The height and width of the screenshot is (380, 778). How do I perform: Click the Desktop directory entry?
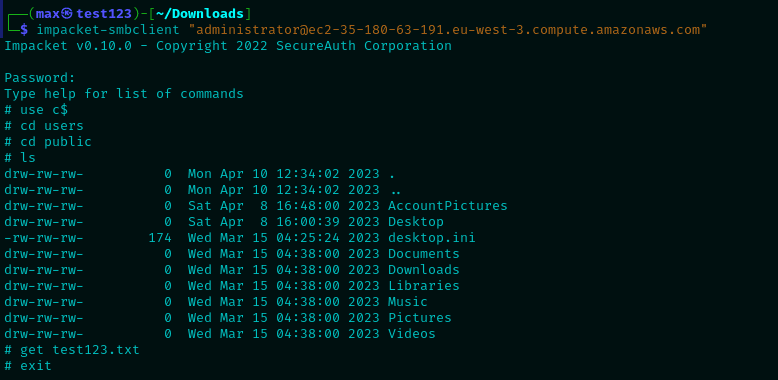(416, 221)
